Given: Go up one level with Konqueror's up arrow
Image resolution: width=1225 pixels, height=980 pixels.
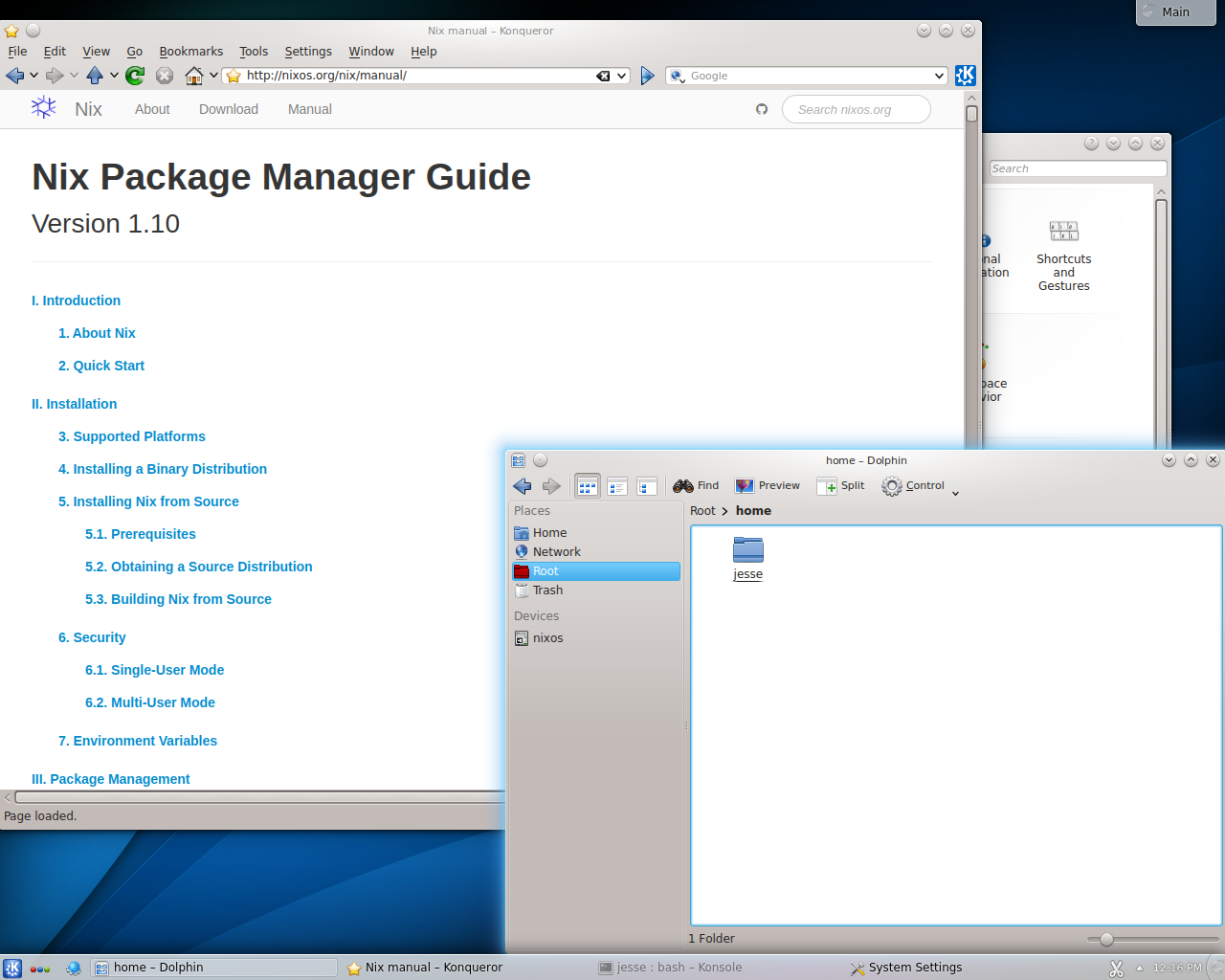Looking at the screenshot, I should coord(95,76).
